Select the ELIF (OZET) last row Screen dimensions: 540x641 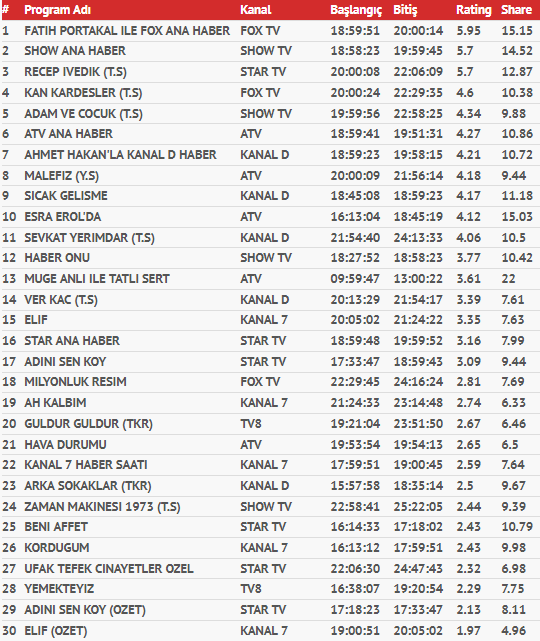click(x=270, y=631)
